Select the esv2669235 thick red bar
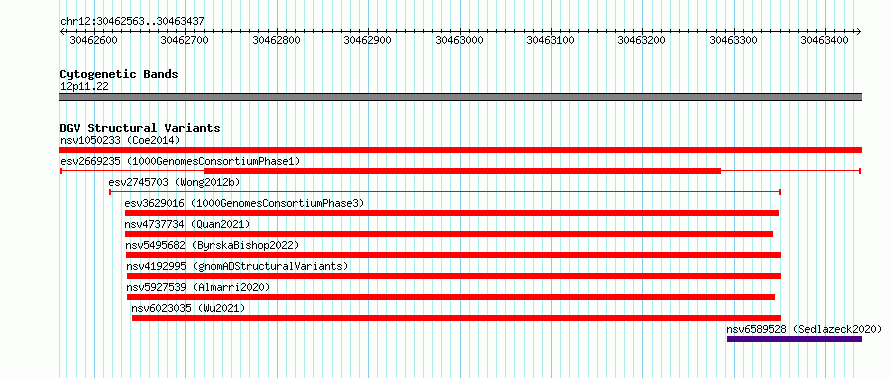This screenshot has height=378, width=890. [463, 171]
